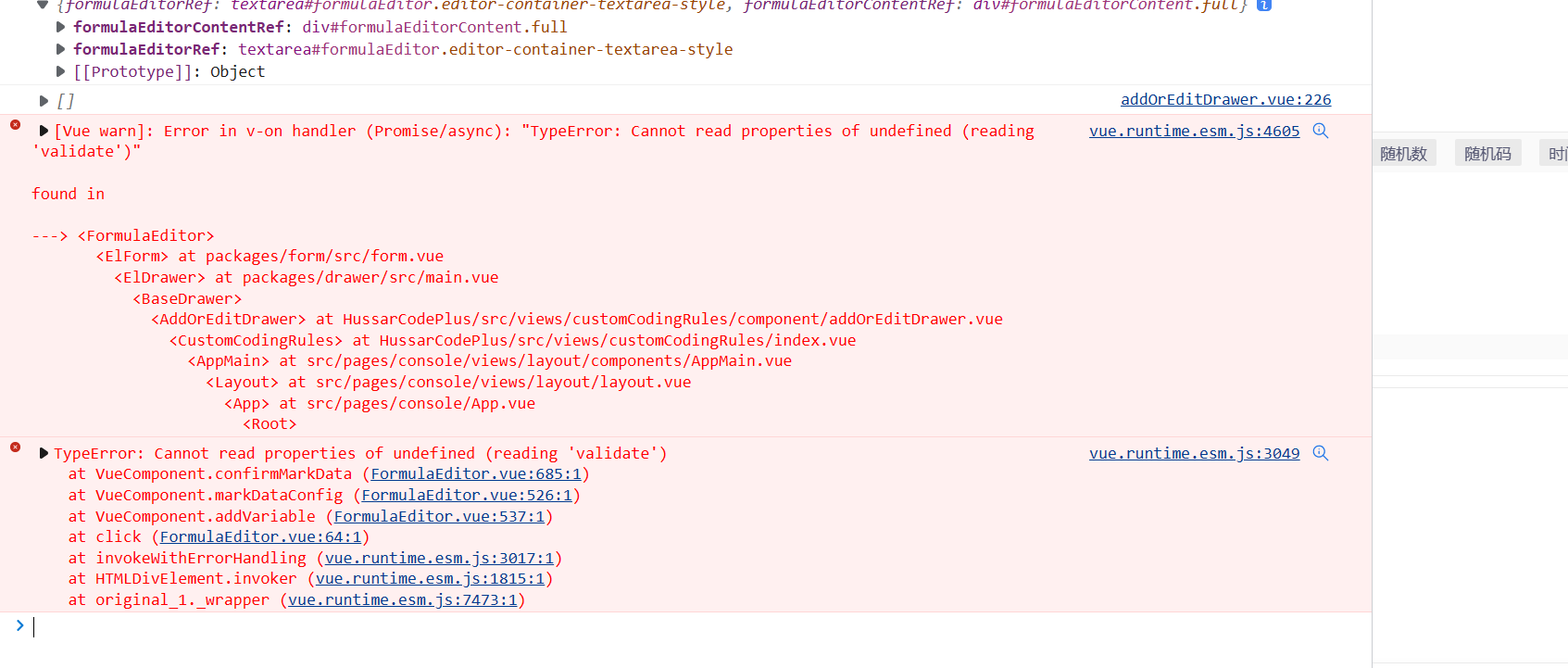Expand the [[Prototype]] Object entry

61,71
